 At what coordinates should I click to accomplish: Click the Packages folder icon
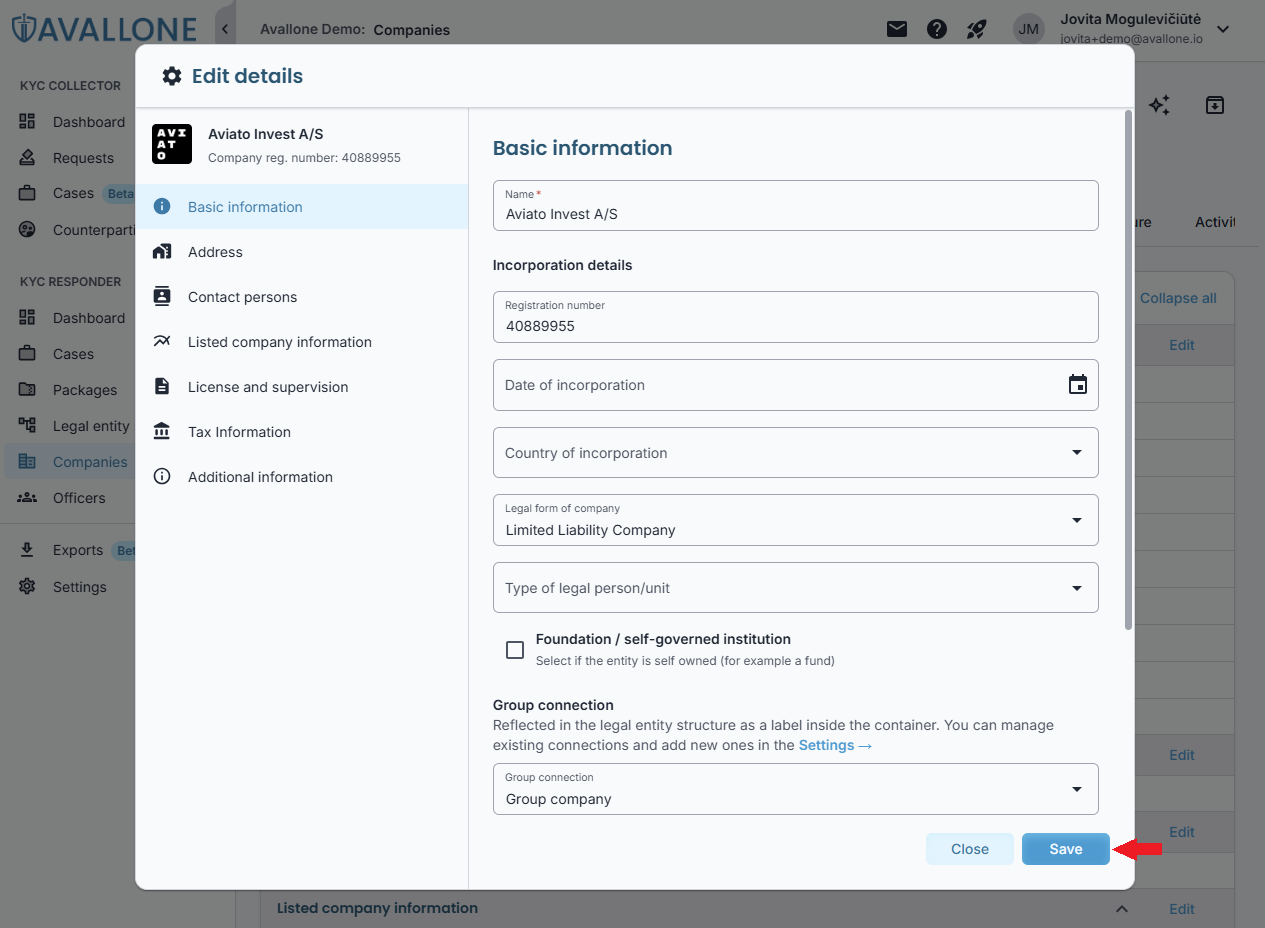[27, 390]
